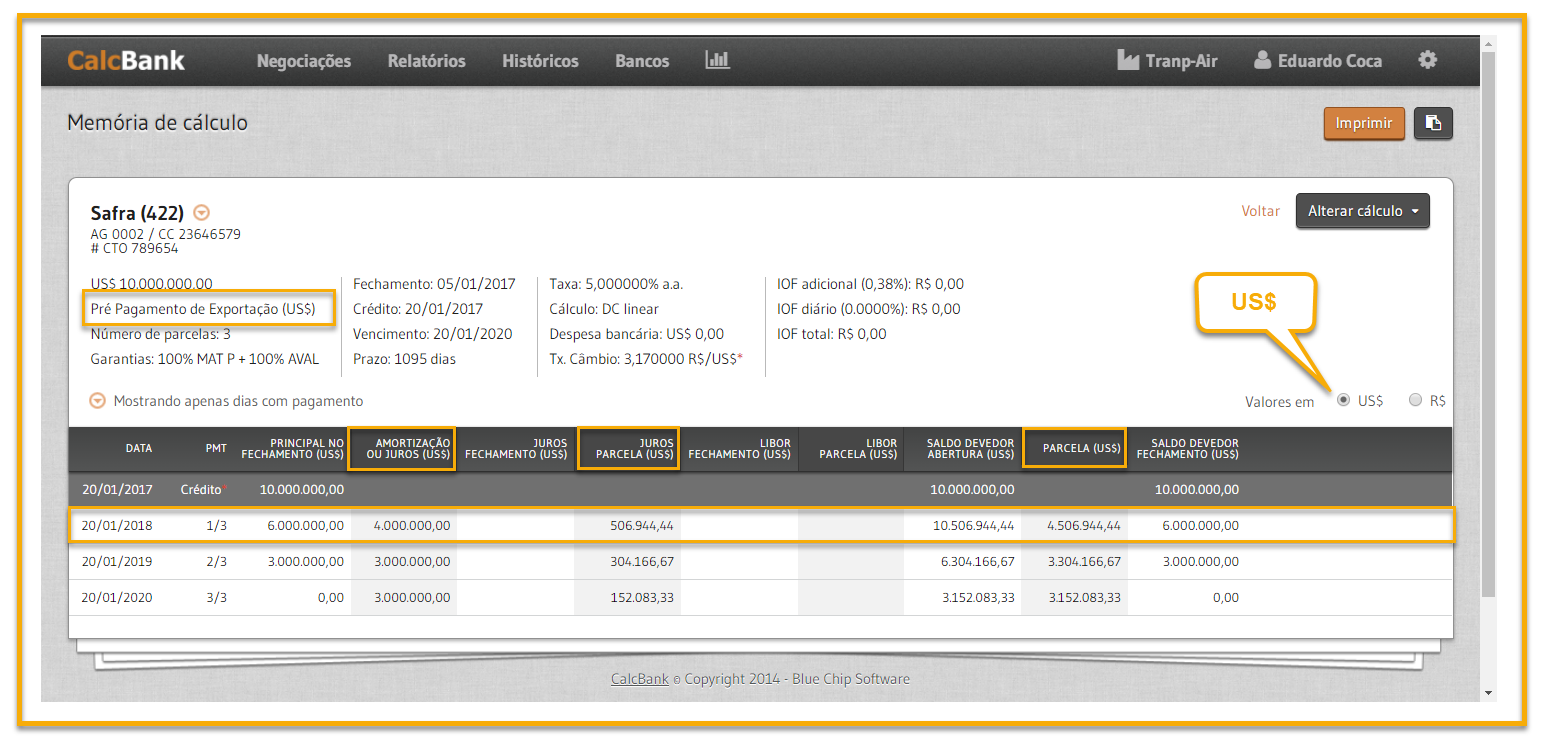Select the R$ radio button

pyautogui.click(x=1415, y=400)
